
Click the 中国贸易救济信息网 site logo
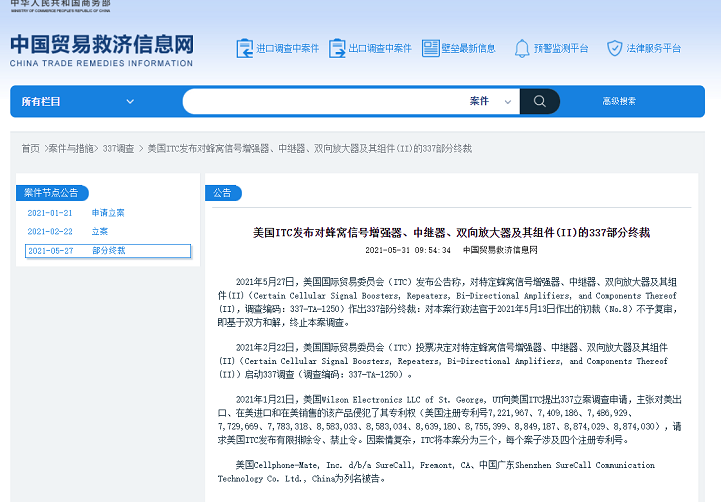point(102,50)
